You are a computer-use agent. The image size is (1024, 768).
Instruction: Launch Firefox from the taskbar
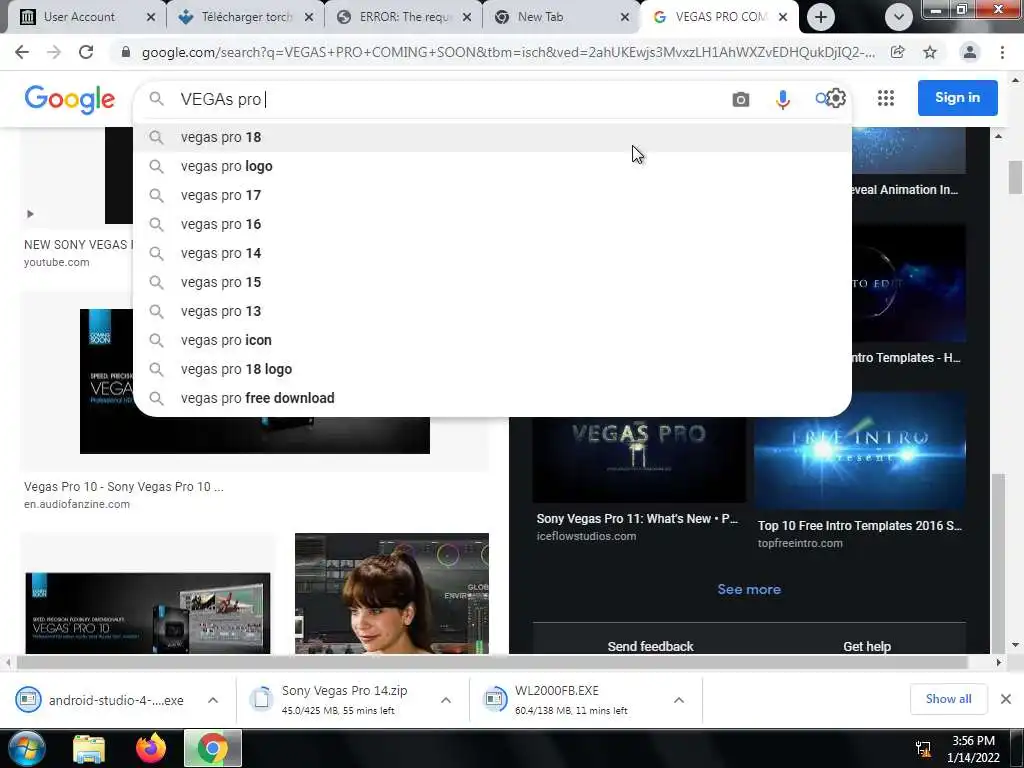coord(151,748)
